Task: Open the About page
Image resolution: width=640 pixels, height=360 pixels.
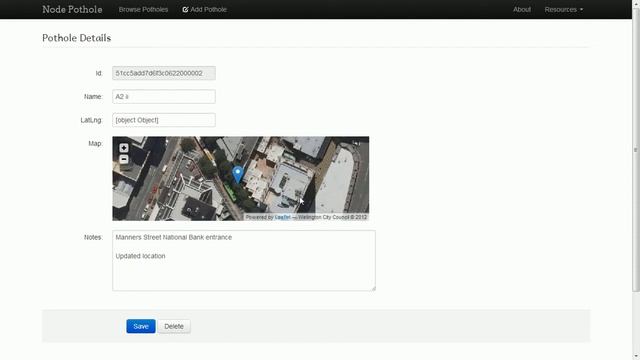Action: [522, 9]
